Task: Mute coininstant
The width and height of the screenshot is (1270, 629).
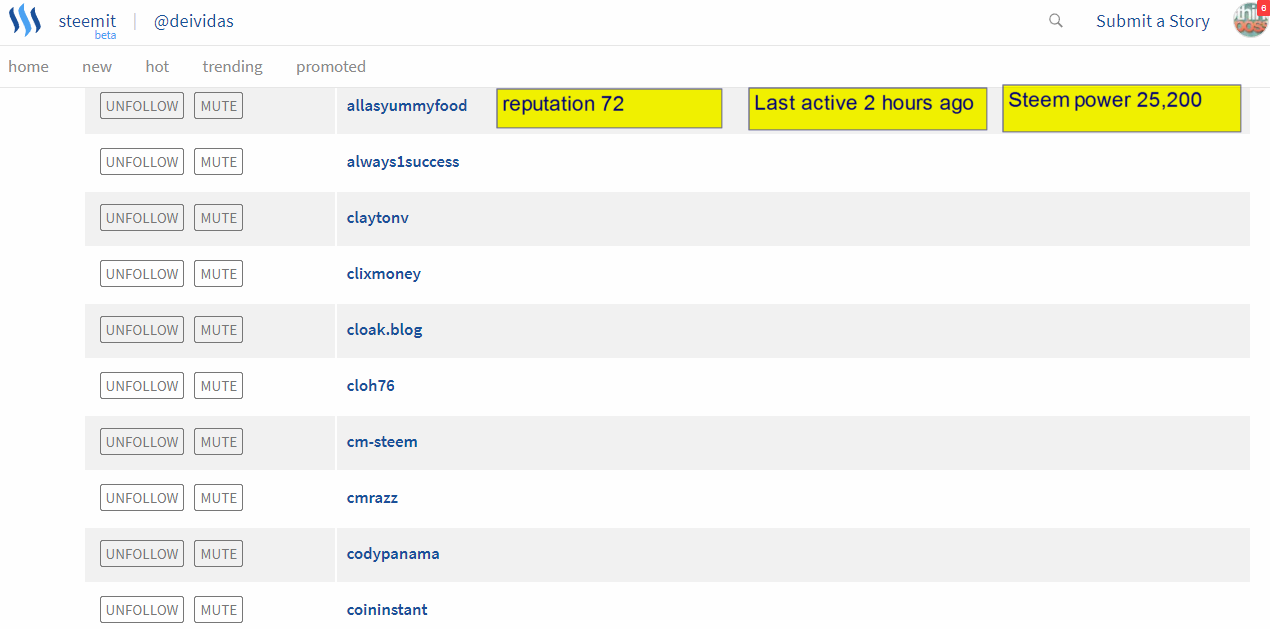Action: pos(218,610)
